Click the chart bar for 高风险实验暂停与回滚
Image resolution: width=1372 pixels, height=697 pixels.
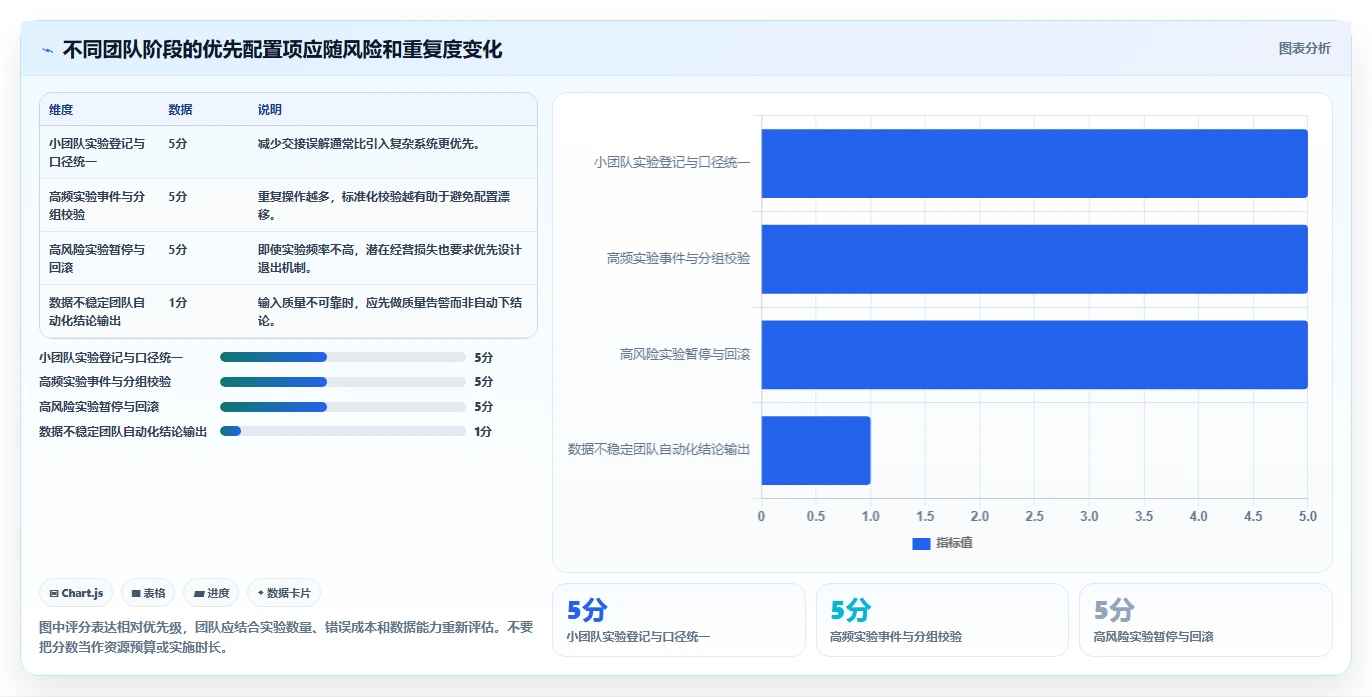(x=1034, y=354)
